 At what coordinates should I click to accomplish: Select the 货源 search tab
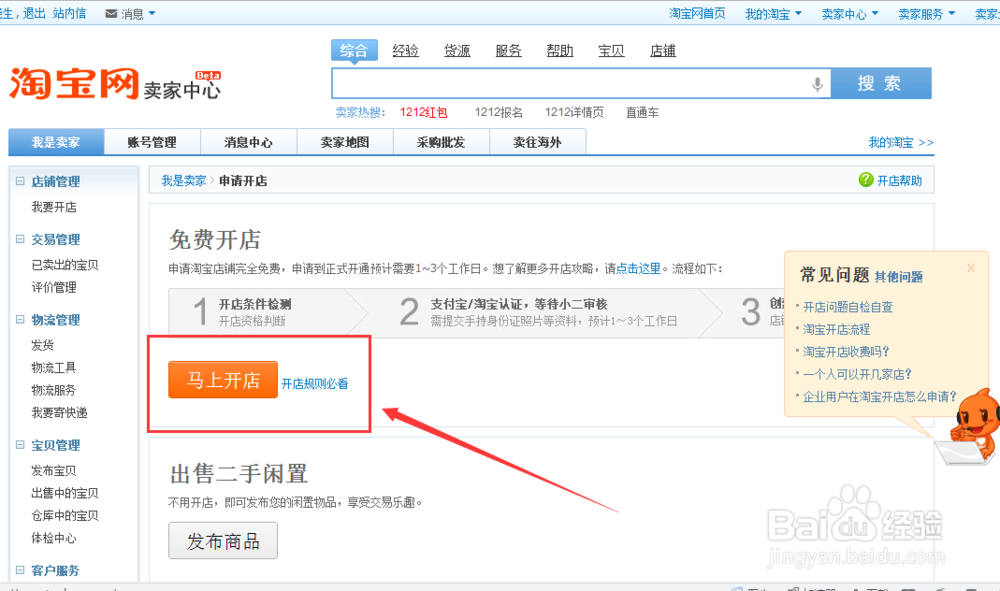coord(457,50)
